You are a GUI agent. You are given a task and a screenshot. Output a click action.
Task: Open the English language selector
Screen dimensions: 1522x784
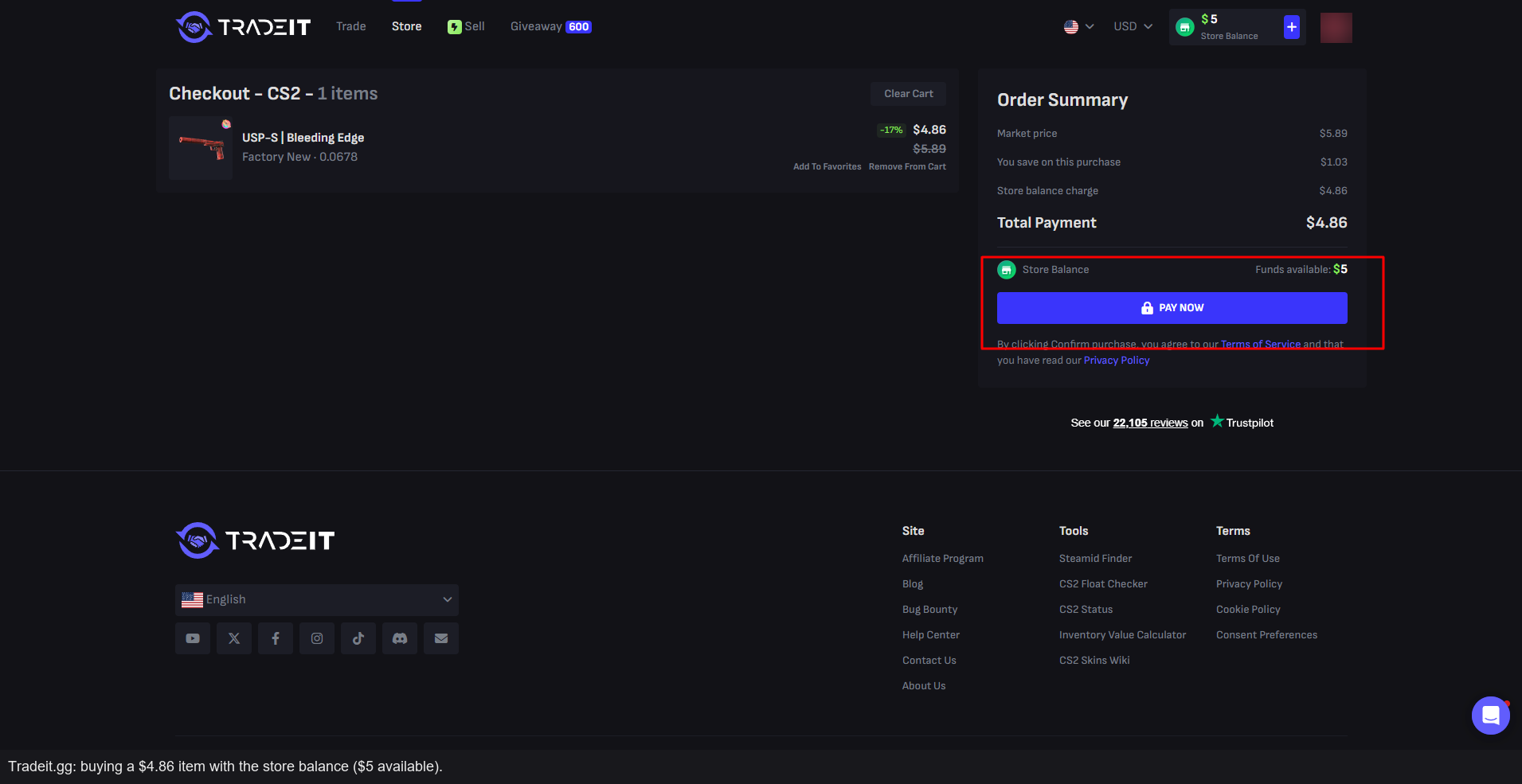317,599
